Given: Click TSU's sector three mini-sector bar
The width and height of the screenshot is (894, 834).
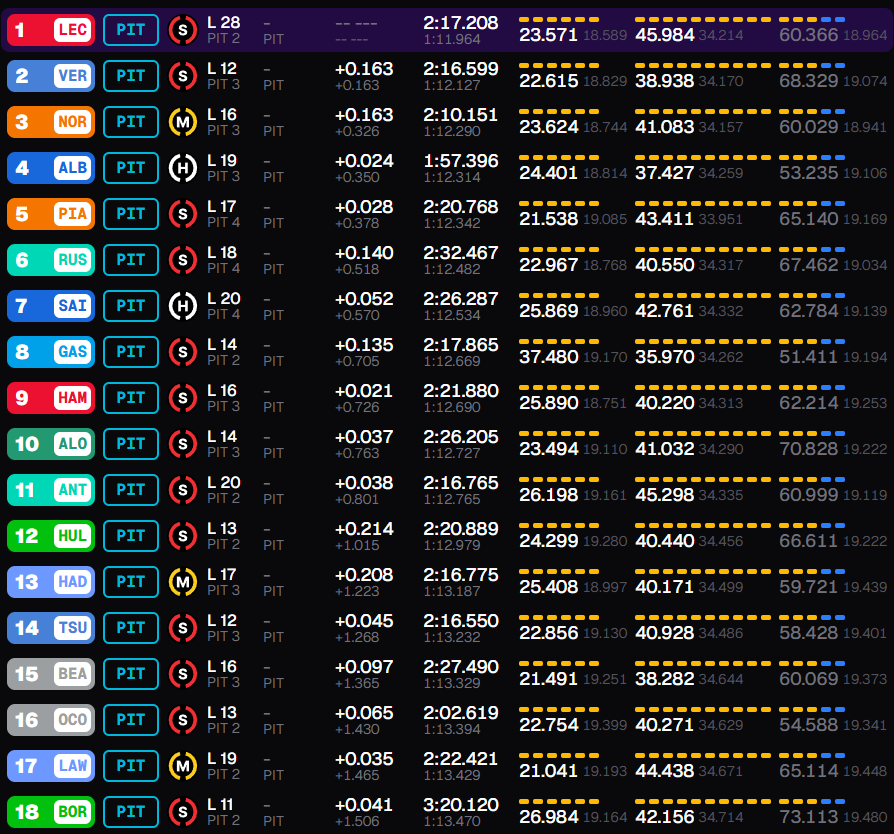Looking at the screenshot, I should coord(812,617).
